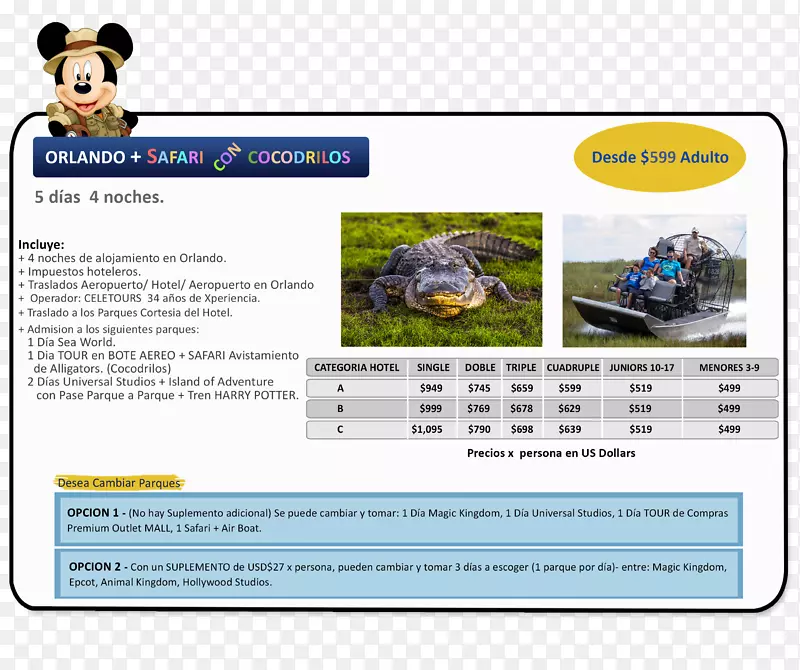Click the 'TRIPLE' column header
Viewport: 800px width, 670px height.
pyautogui.click(x=521, y=367)
